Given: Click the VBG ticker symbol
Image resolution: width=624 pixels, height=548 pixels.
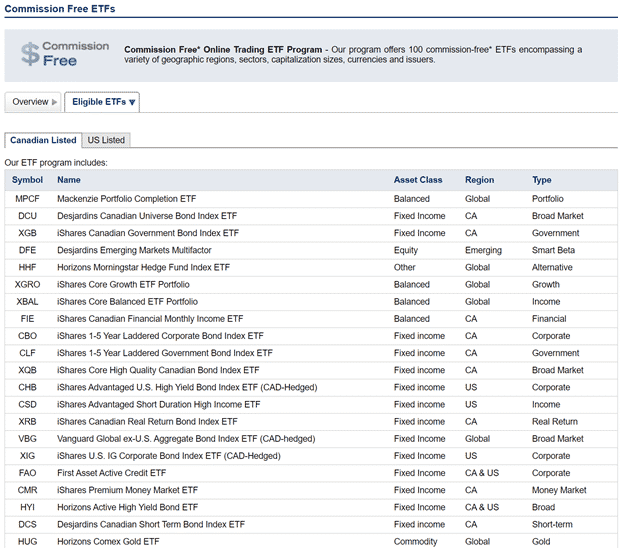Looking at the screenshot, I should [27, 438].
